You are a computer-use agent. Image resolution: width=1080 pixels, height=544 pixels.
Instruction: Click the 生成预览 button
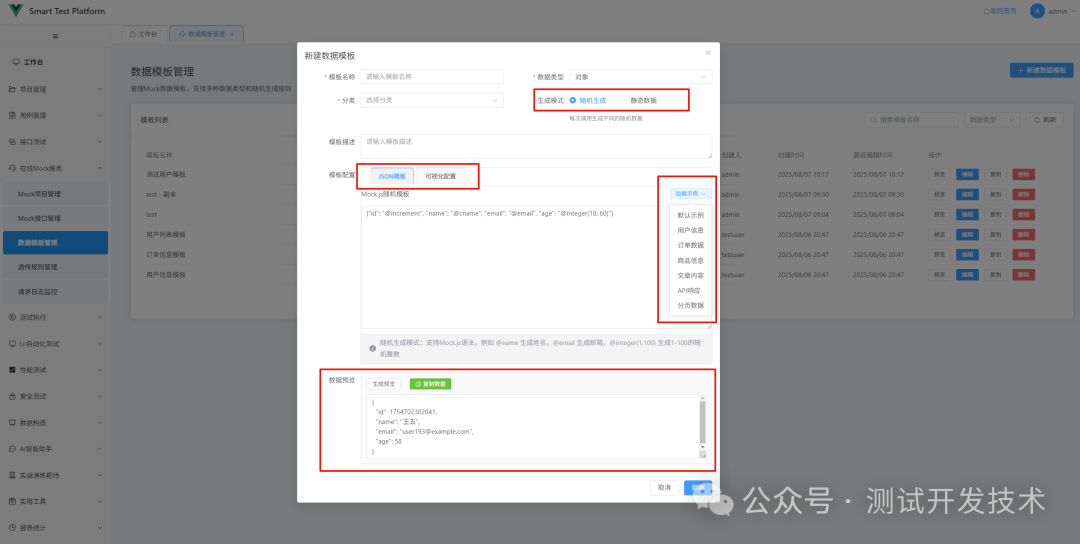384,384
